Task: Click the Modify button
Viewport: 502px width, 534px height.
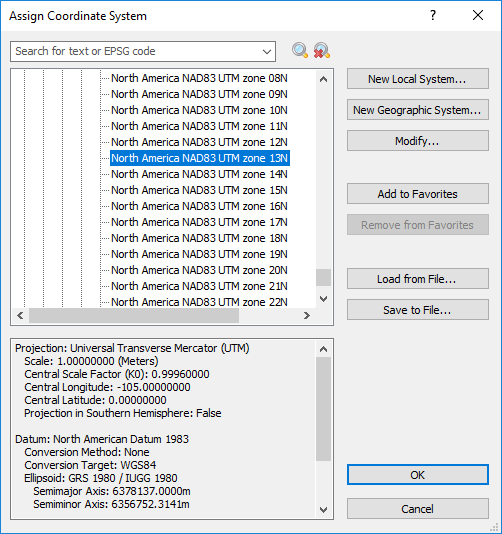Action: pyautogui.click(x=418, y=141)
